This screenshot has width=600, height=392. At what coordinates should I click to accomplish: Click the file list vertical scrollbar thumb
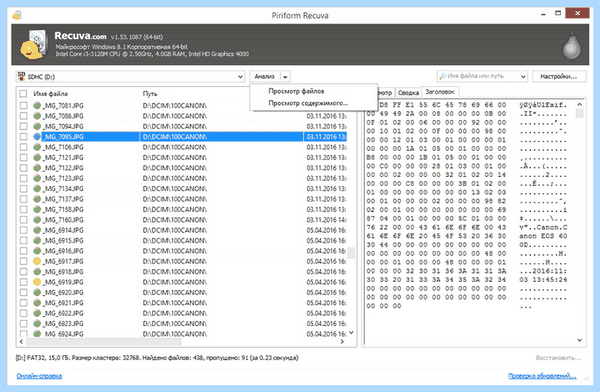[x=351, y=253]
